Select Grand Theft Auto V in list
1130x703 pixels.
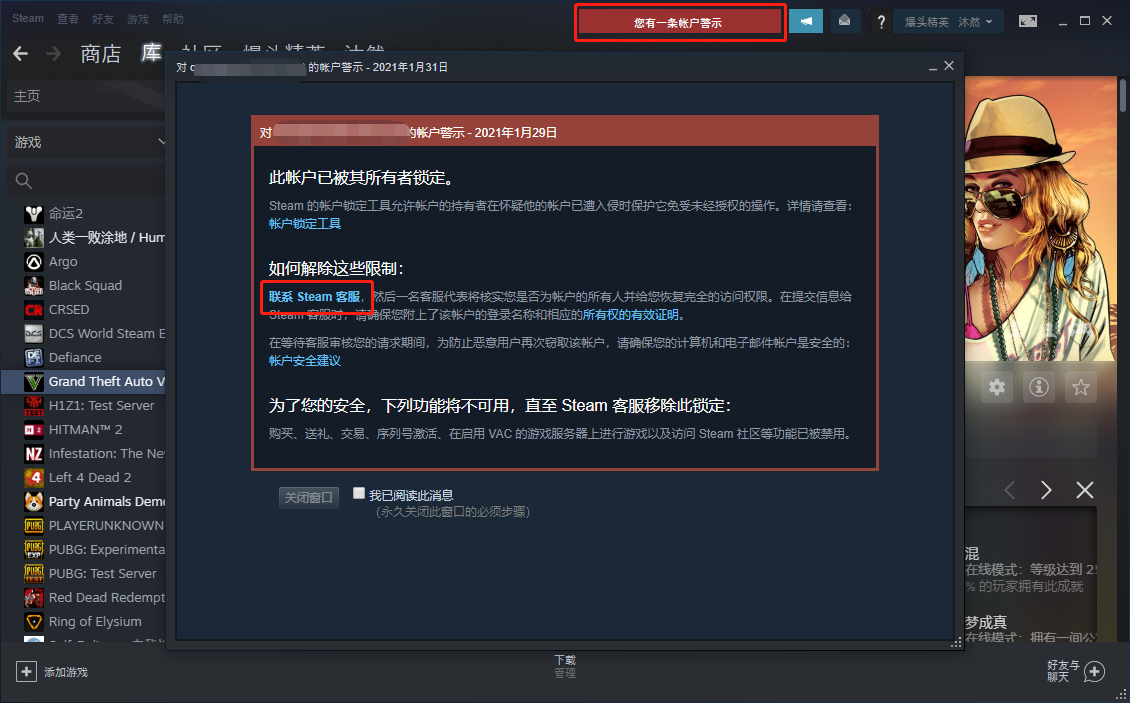tap(84, 381)
